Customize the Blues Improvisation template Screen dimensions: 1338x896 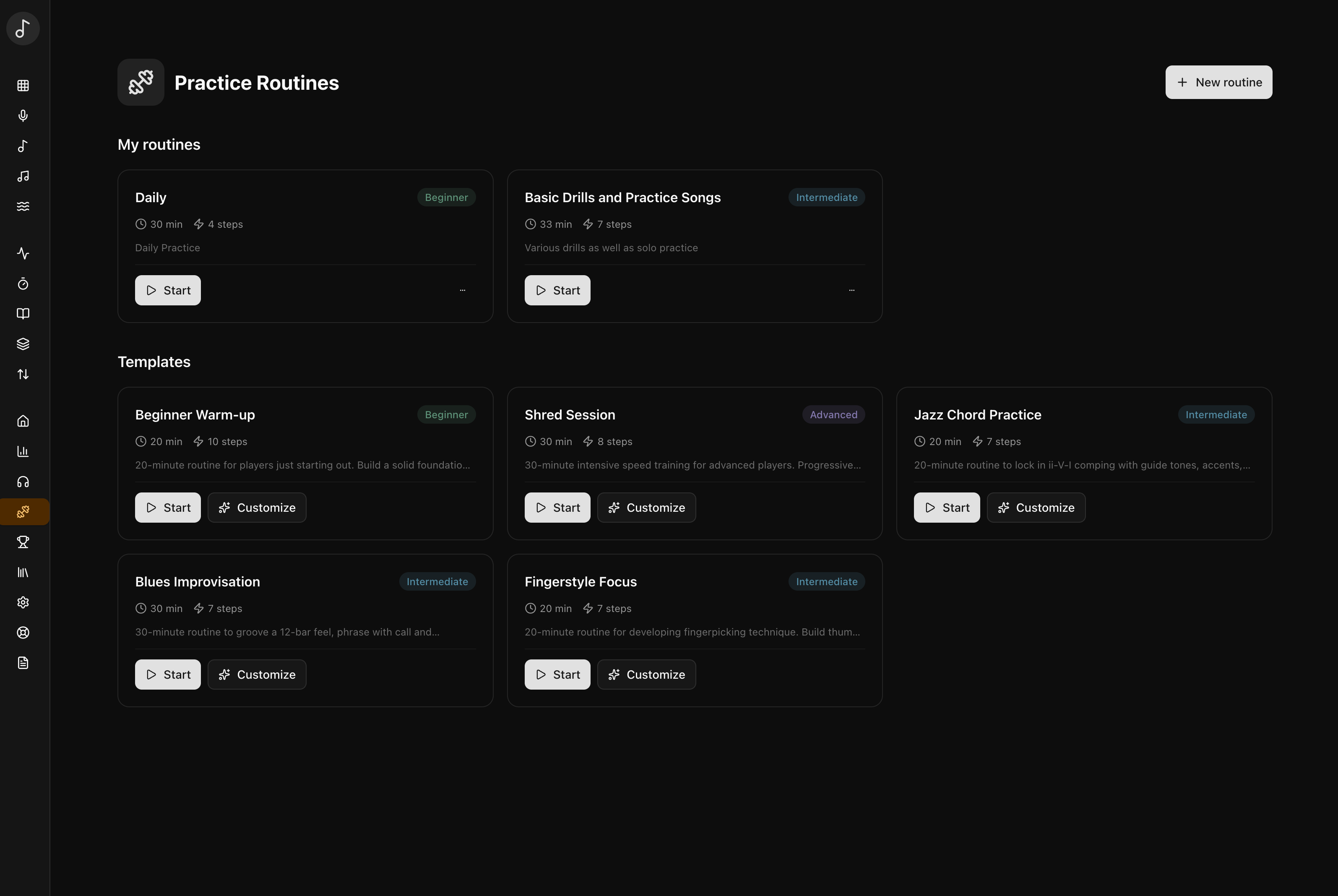(x=257, y=674)
